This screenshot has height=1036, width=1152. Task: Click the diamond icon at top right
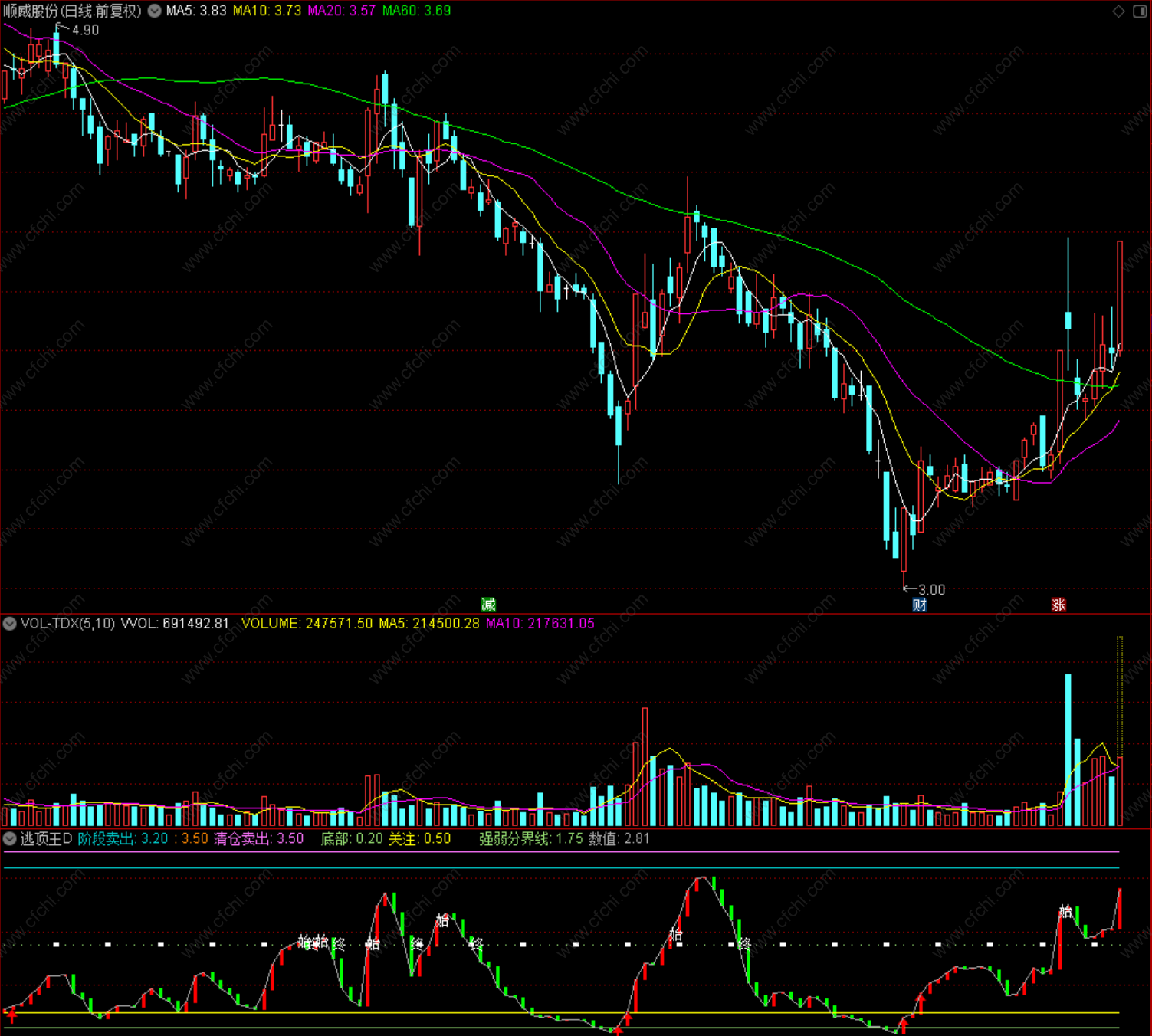coord(1118,11)
